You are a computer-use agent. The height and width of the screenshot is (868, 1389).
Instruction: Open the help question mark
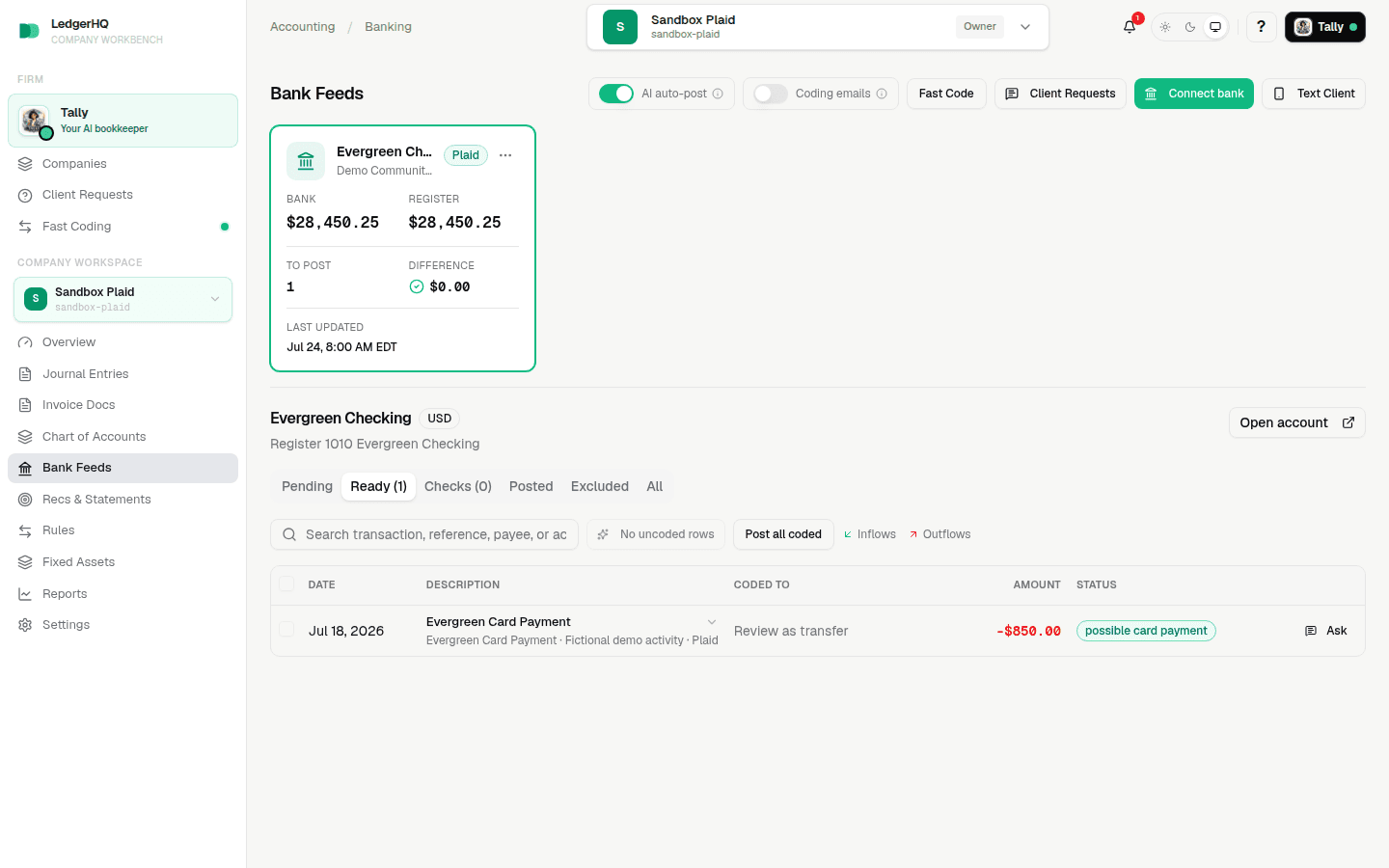click(x=1261, y=27)
